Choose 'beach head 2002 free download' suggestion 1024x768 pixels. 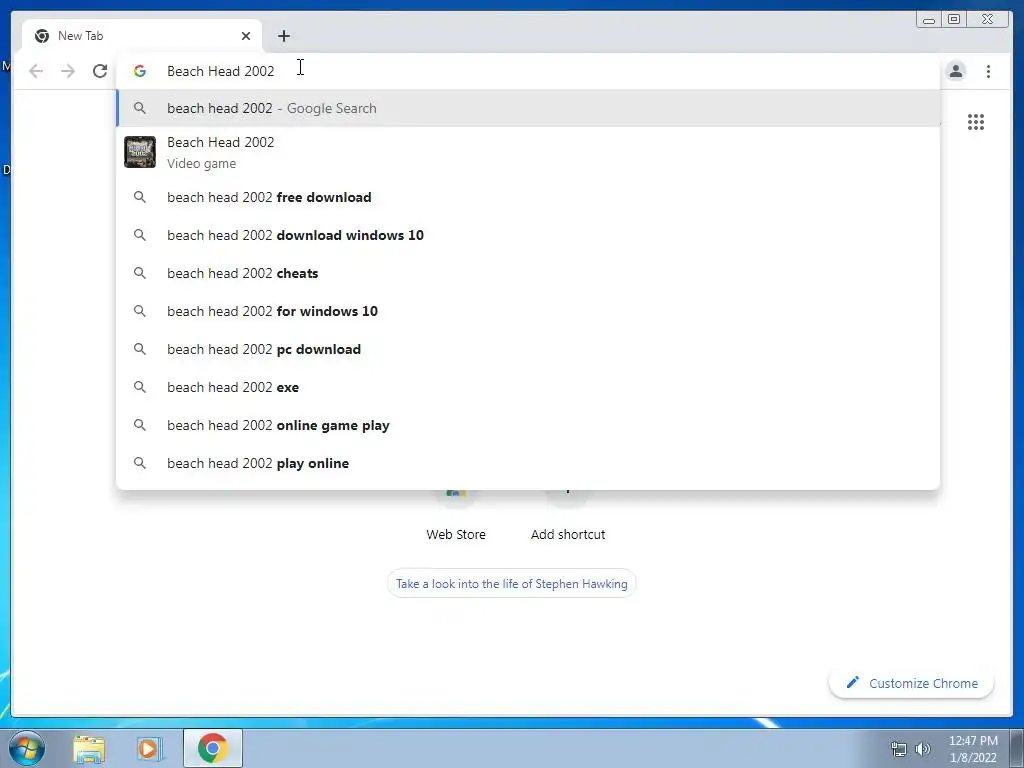coord(528,197)
